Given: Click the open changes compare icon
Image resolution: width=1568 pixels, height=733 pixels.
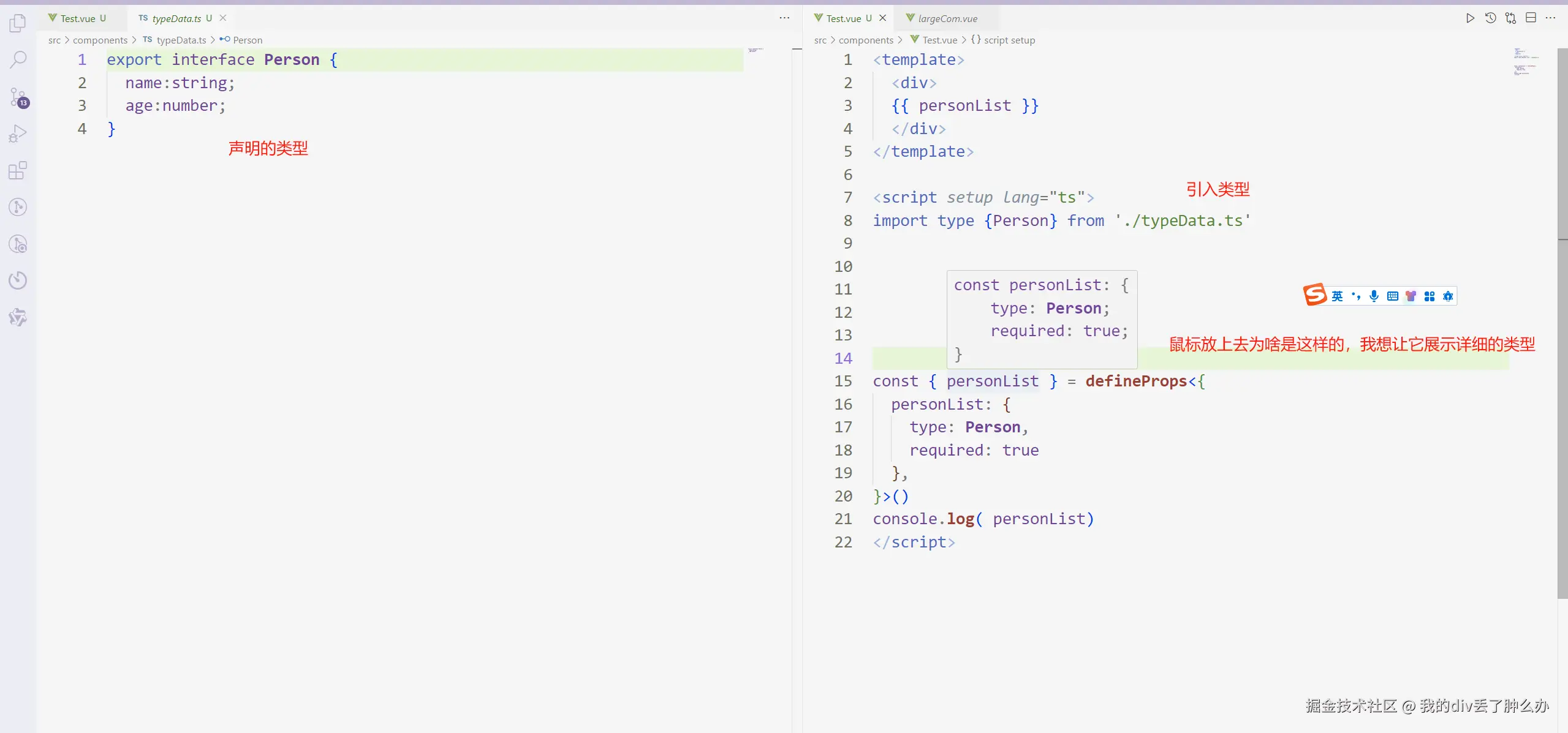Looking at the screenshot, I should click(1510, 18).
